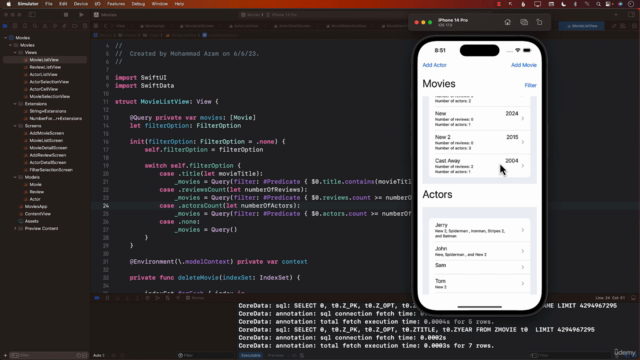Collapse the Models group

(x=15, y=177)
